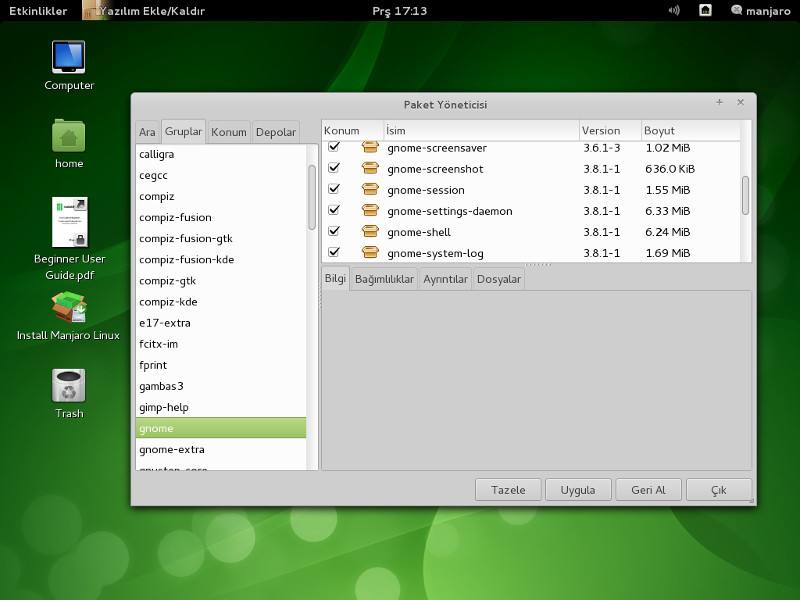The image size is (800, 600).
Task: Select the fprint group
Action: 221,365
